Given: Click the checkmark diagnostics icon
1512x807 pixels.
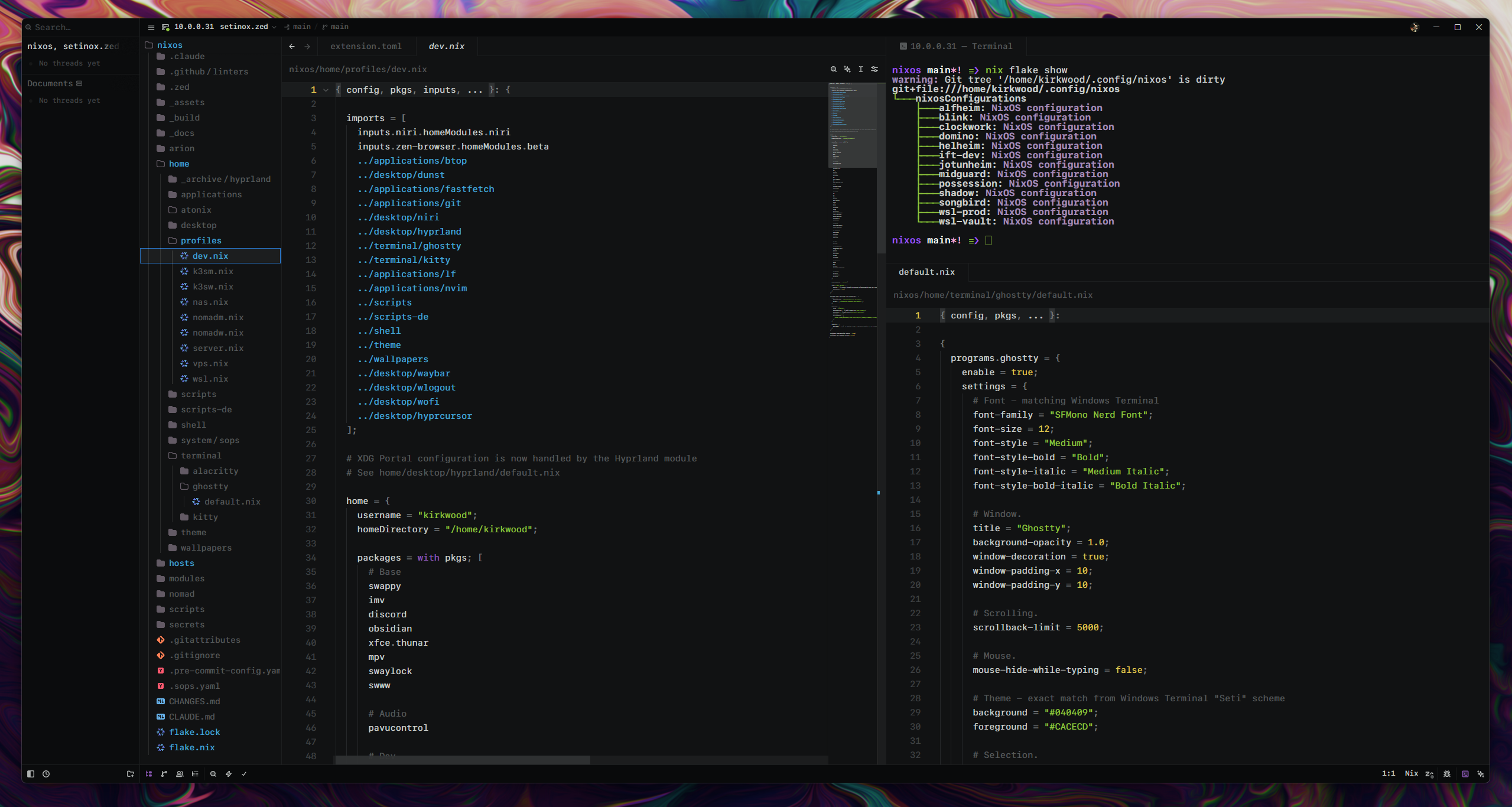Looking at the screenshot, I should click(x=244, y=774).
